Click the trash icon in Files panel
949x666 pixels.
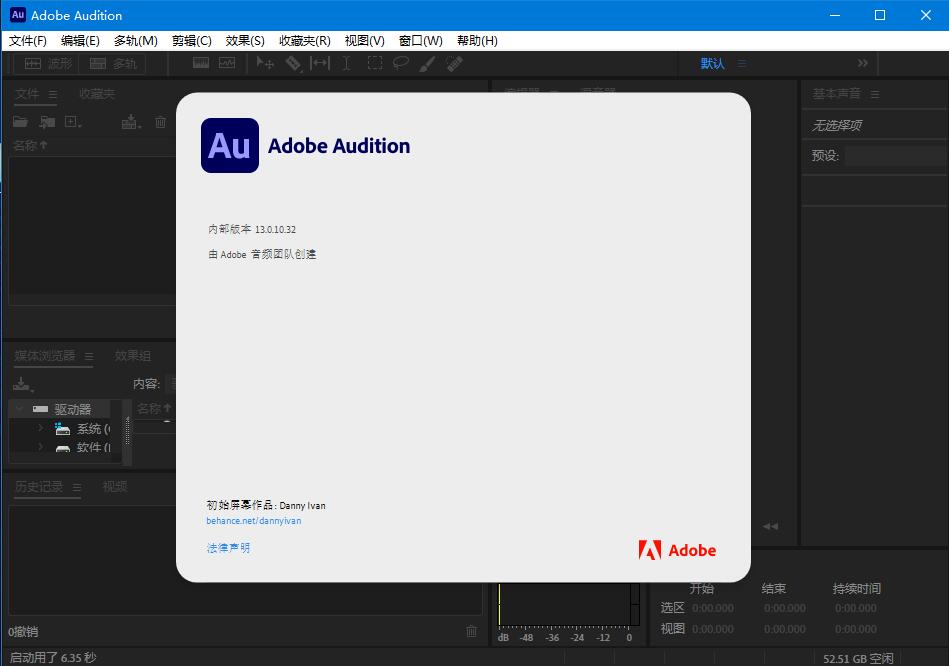[x=160, y=122]
